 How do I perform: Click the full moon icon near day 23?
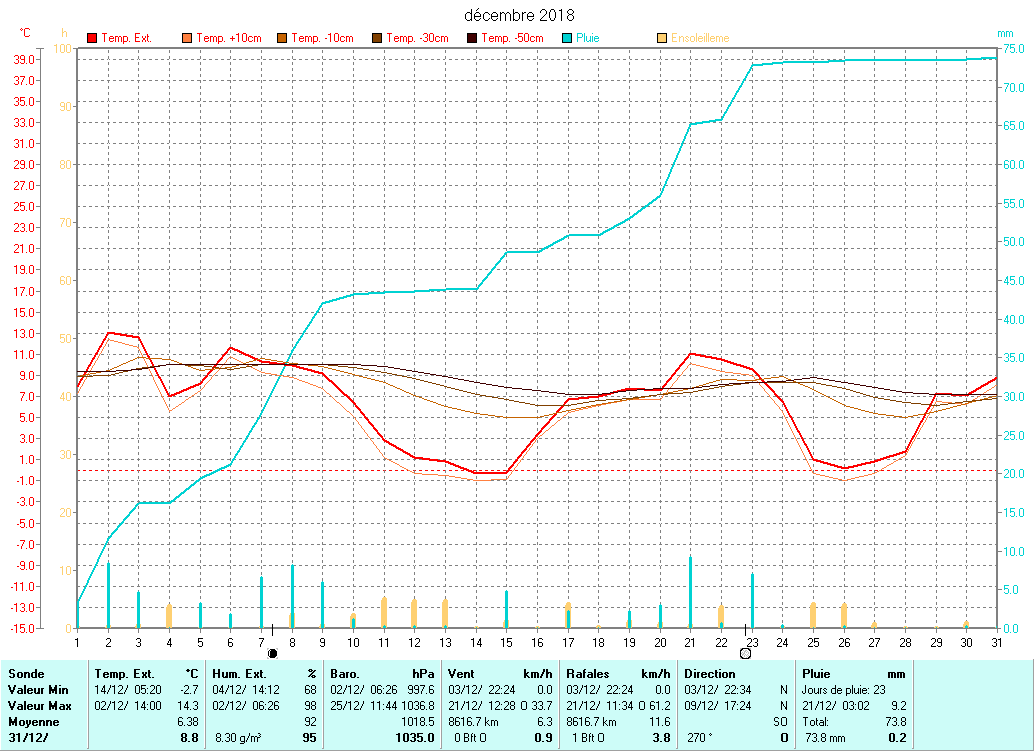pyautogui.click(x=745, y=653)
